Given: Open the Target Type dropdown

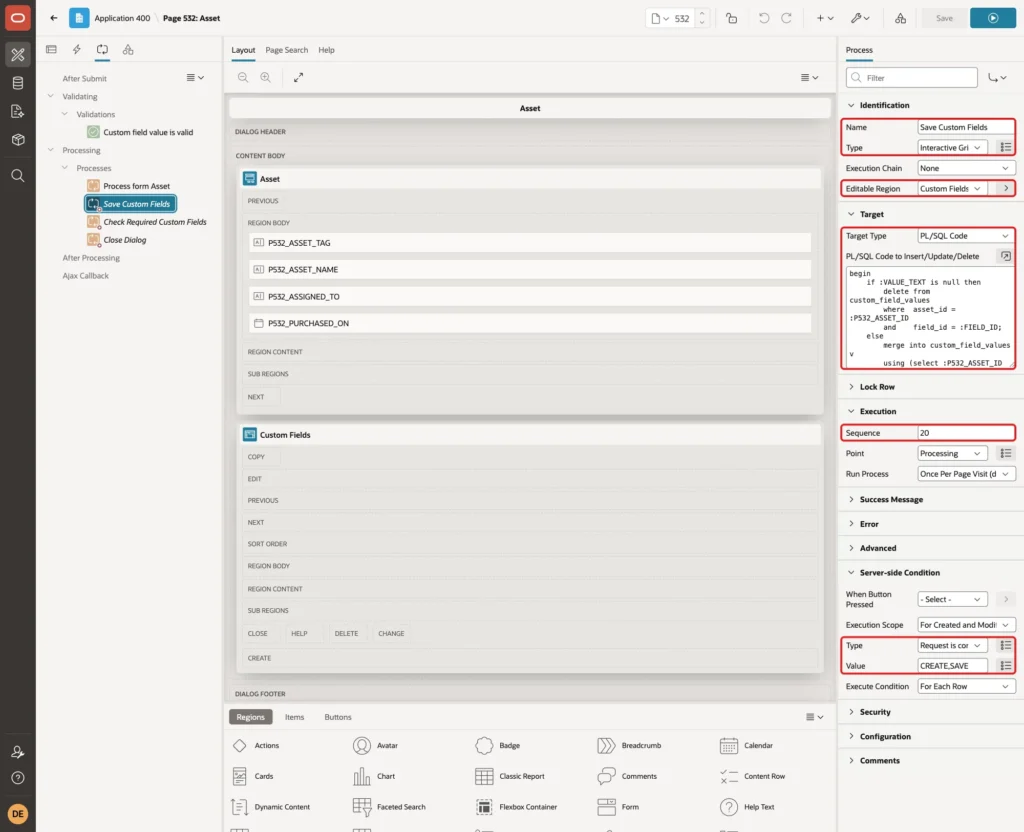Looking at the screenshot, I should coord(965,236).
